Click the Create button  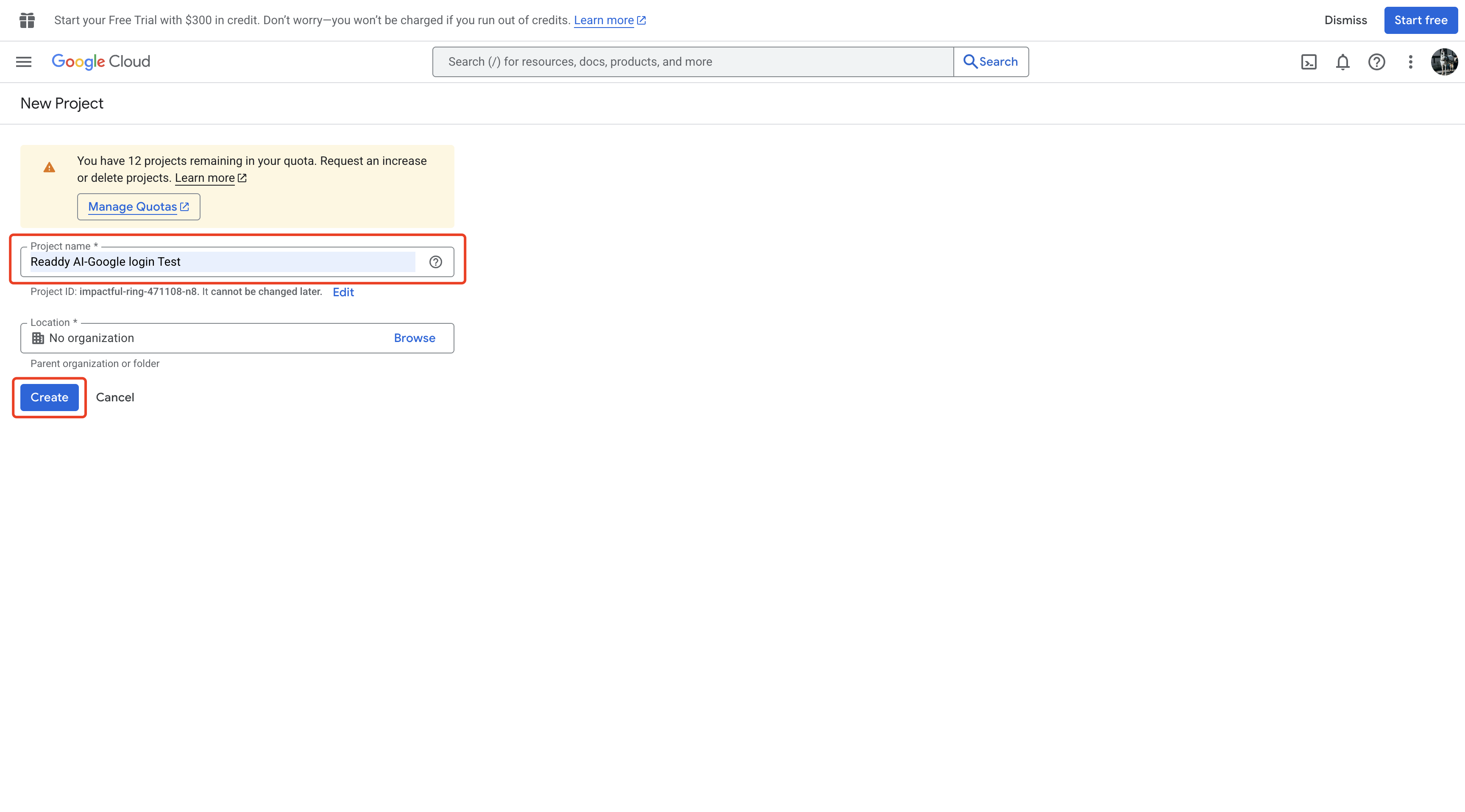pyautogui.click(x=50, y=397)
